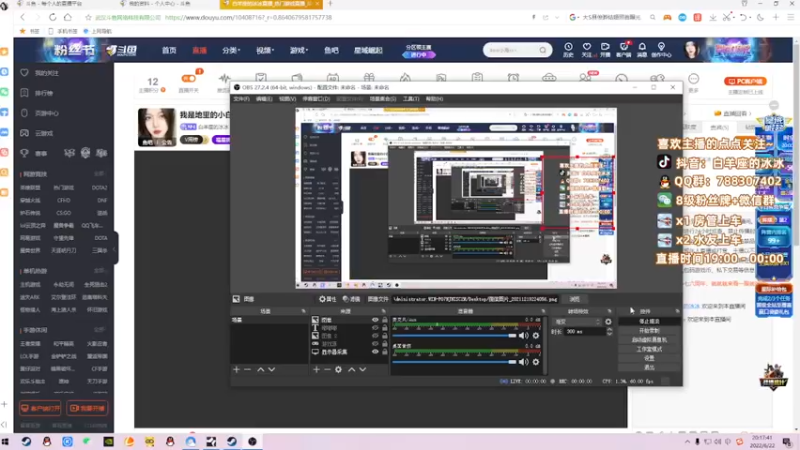Screen dimensions: 800x450
Task: Mute the mic/Aux speaker icon
Action: pyautogui.click(x=523, y=336)
